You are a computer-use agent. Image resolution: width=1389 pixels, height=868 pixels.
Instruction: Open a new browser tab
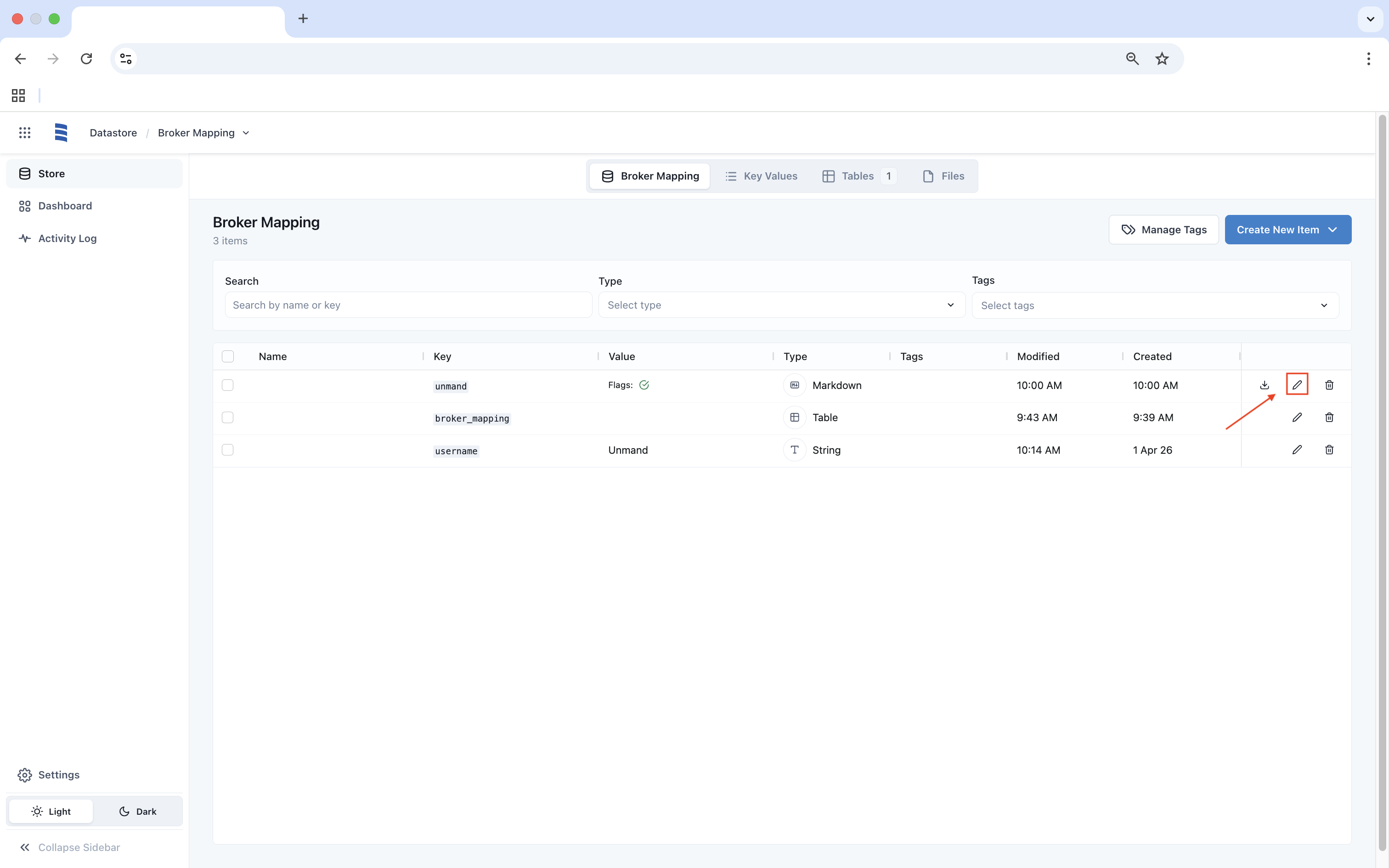(x=303, y=18)
